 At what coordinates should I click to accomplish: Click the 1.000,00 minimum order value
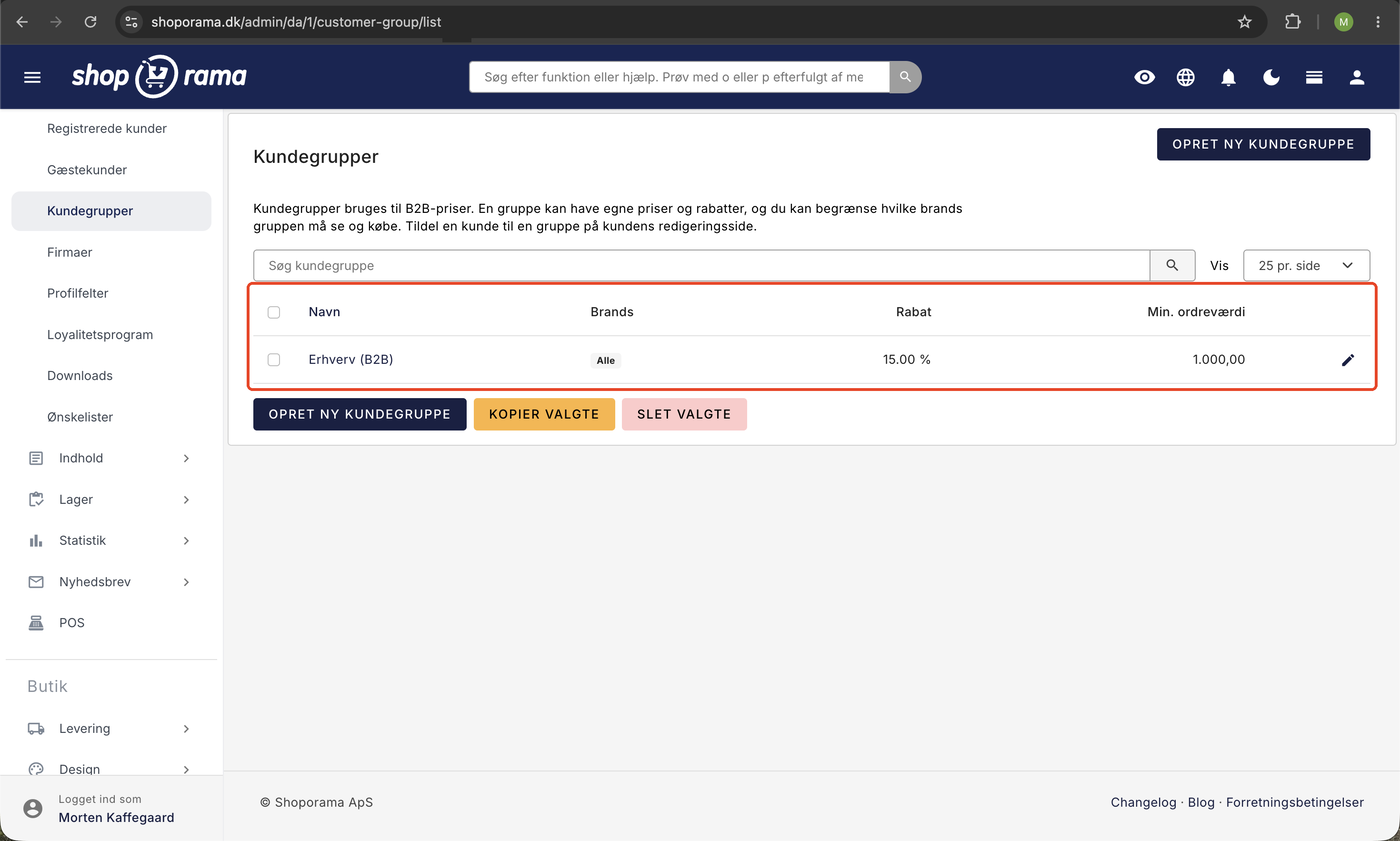pyautogui.click(x=1219, y=359)
